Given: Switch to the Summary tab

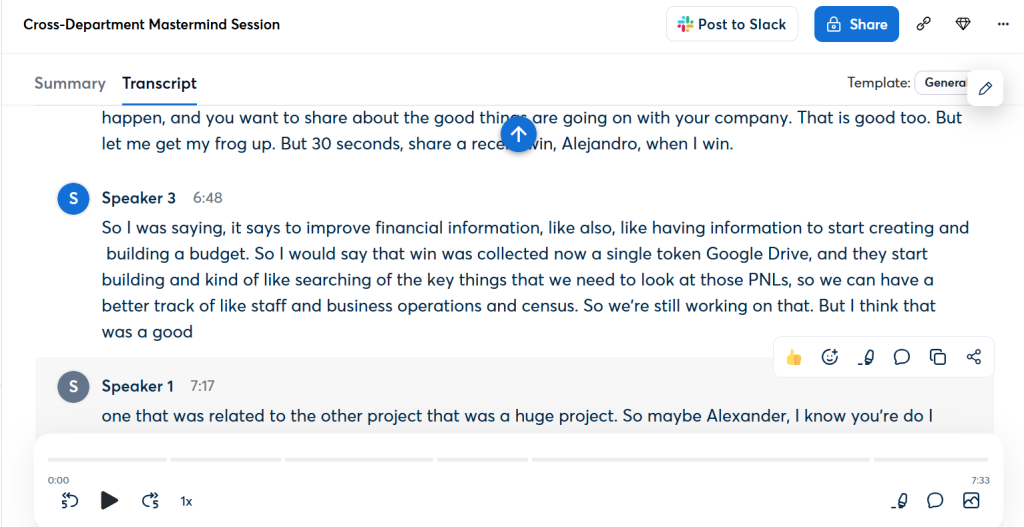Looking at the screenshot, I should pyautogui.click(x=69, y=83).
